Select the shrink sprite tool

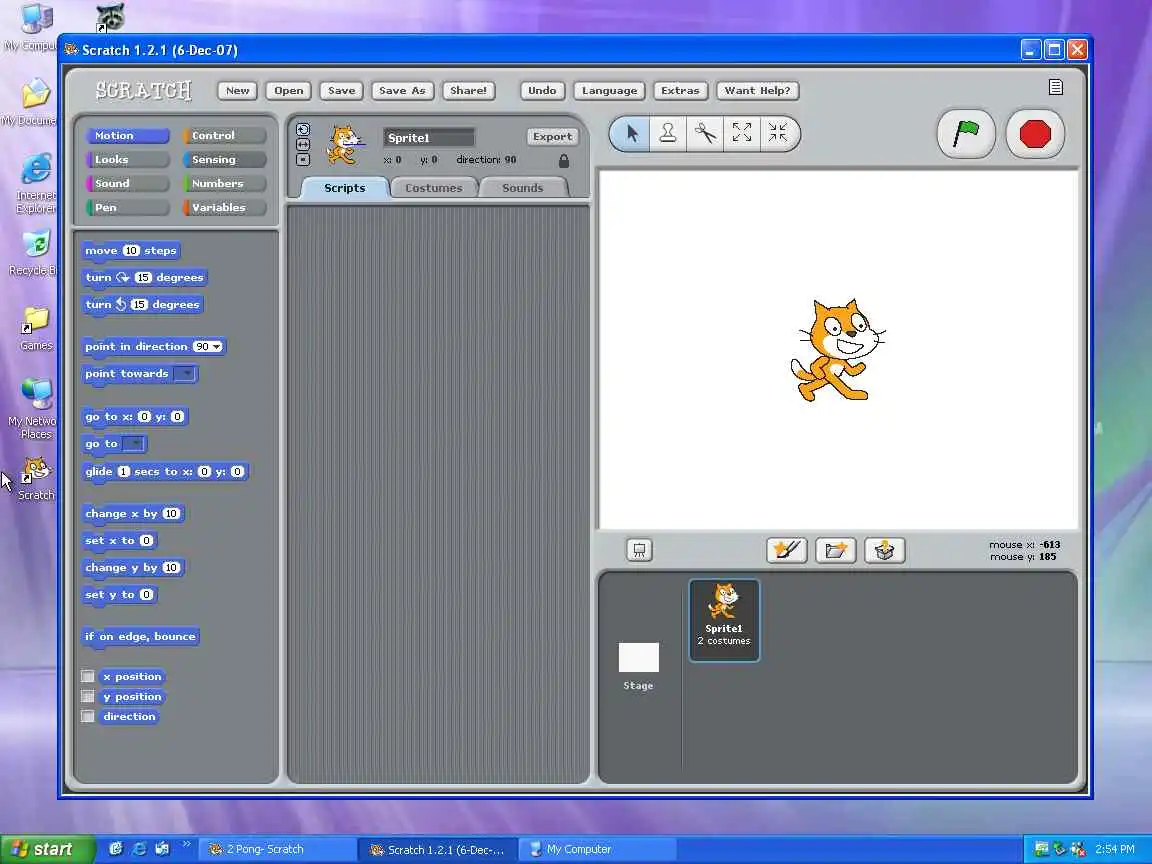point(777,134)
